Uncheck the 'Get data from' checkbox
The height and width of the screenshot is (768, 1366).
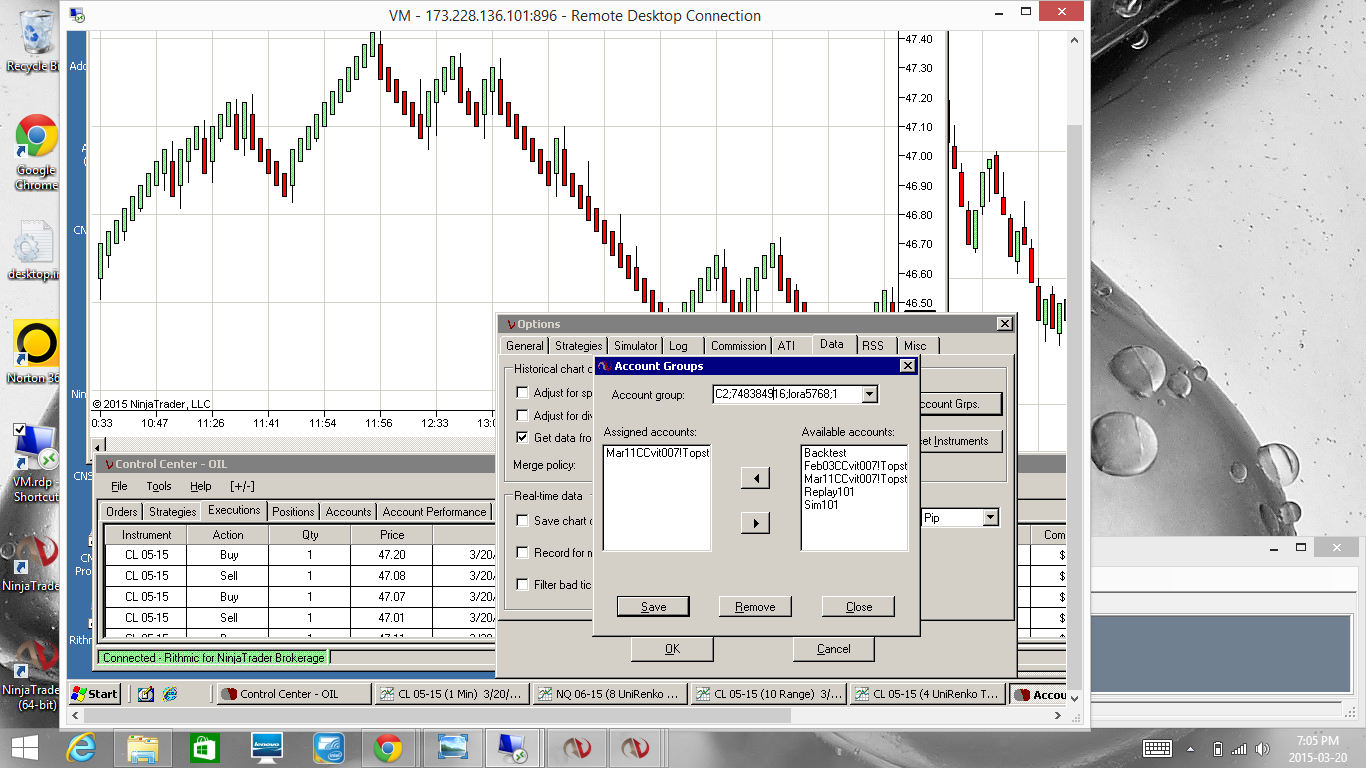(x=522, y=438)
